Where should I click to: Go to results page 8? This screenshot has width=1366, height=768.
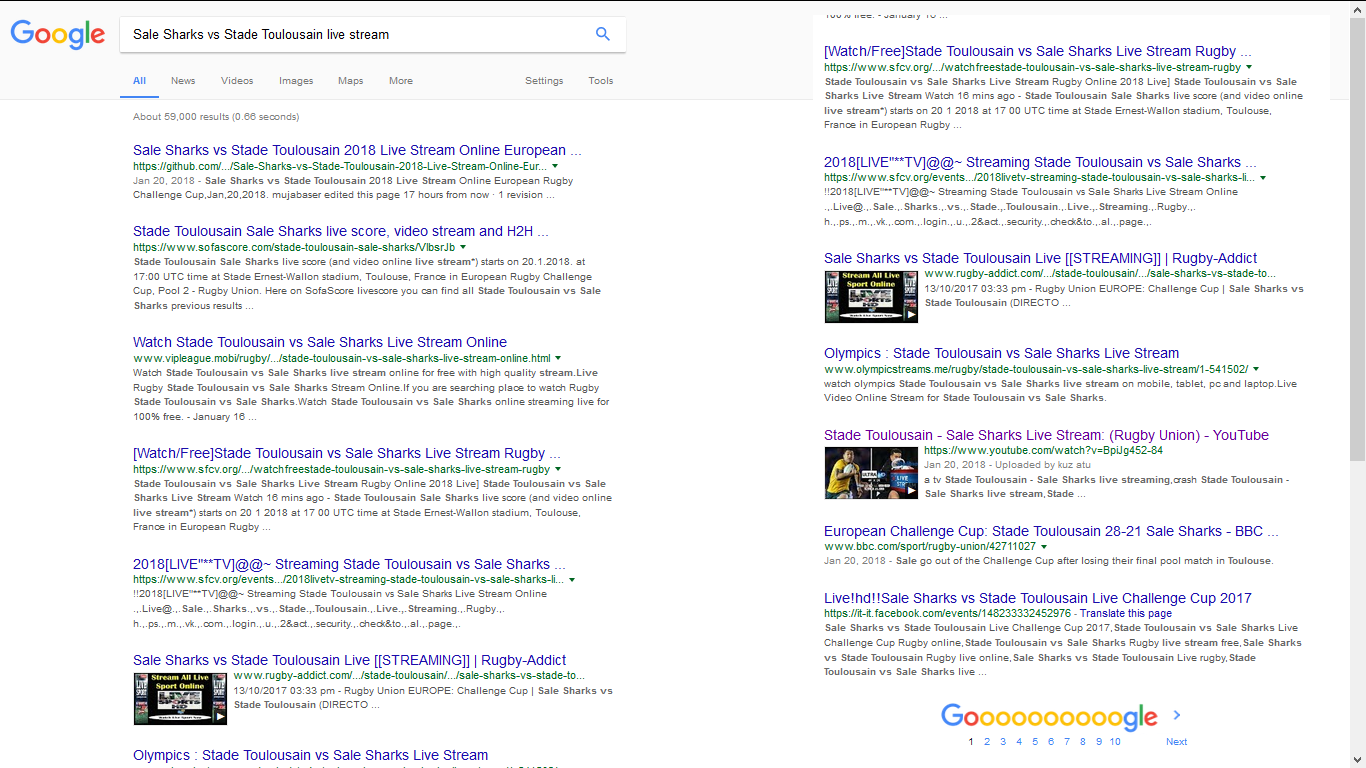pyautogui.click(x=1083, y=742)
